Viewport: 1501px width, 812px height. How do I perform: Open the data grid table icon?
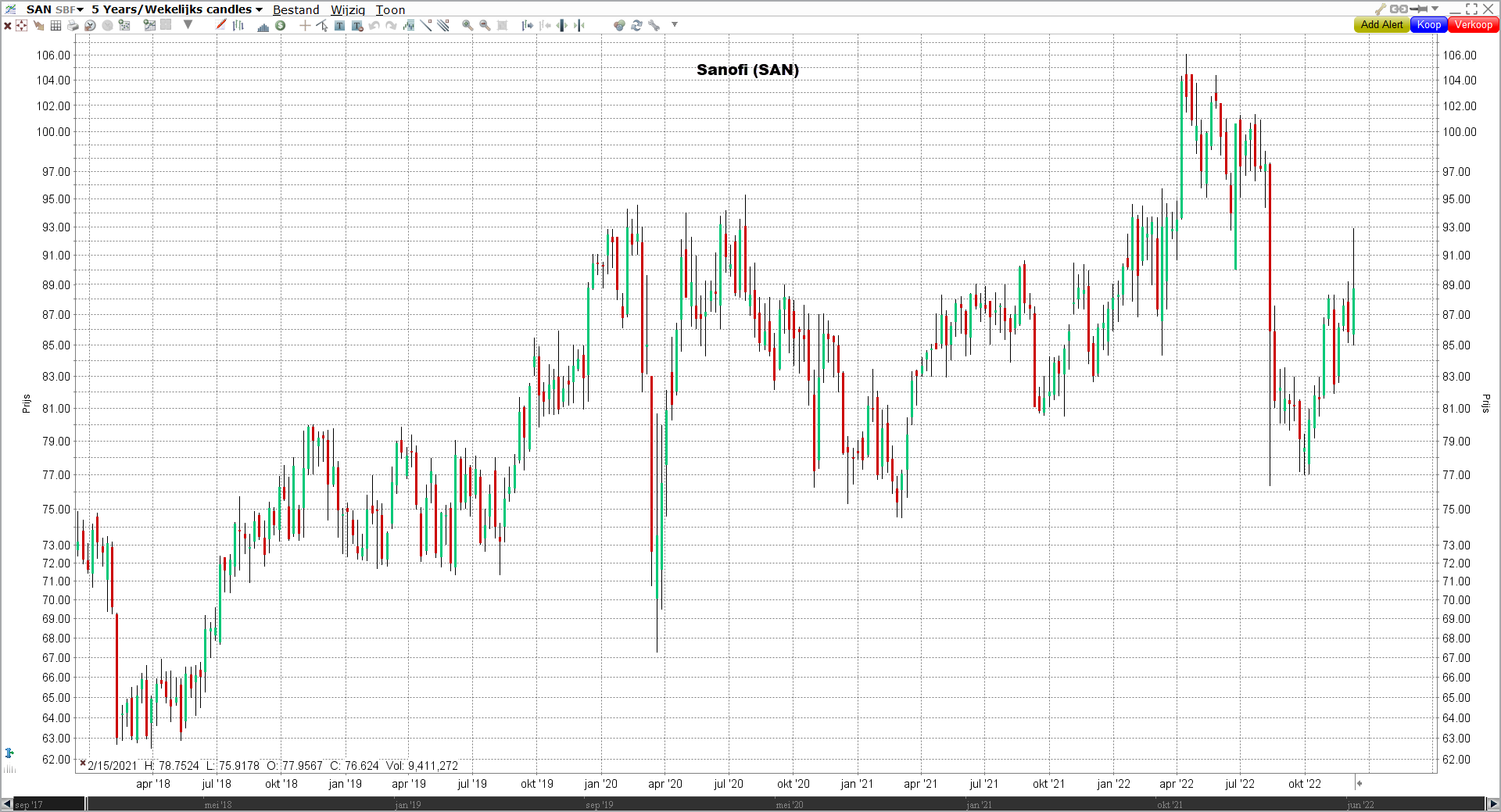point(56,26)
